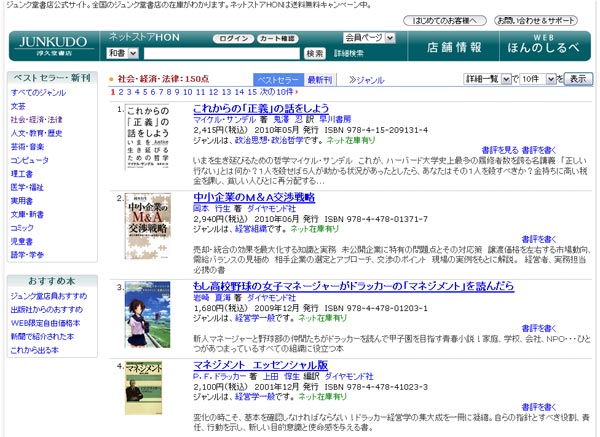Click 書評を書く for 中小企業のM&A交渉戦略
This screenshot has height=437, width=600.
click(539, 239)
